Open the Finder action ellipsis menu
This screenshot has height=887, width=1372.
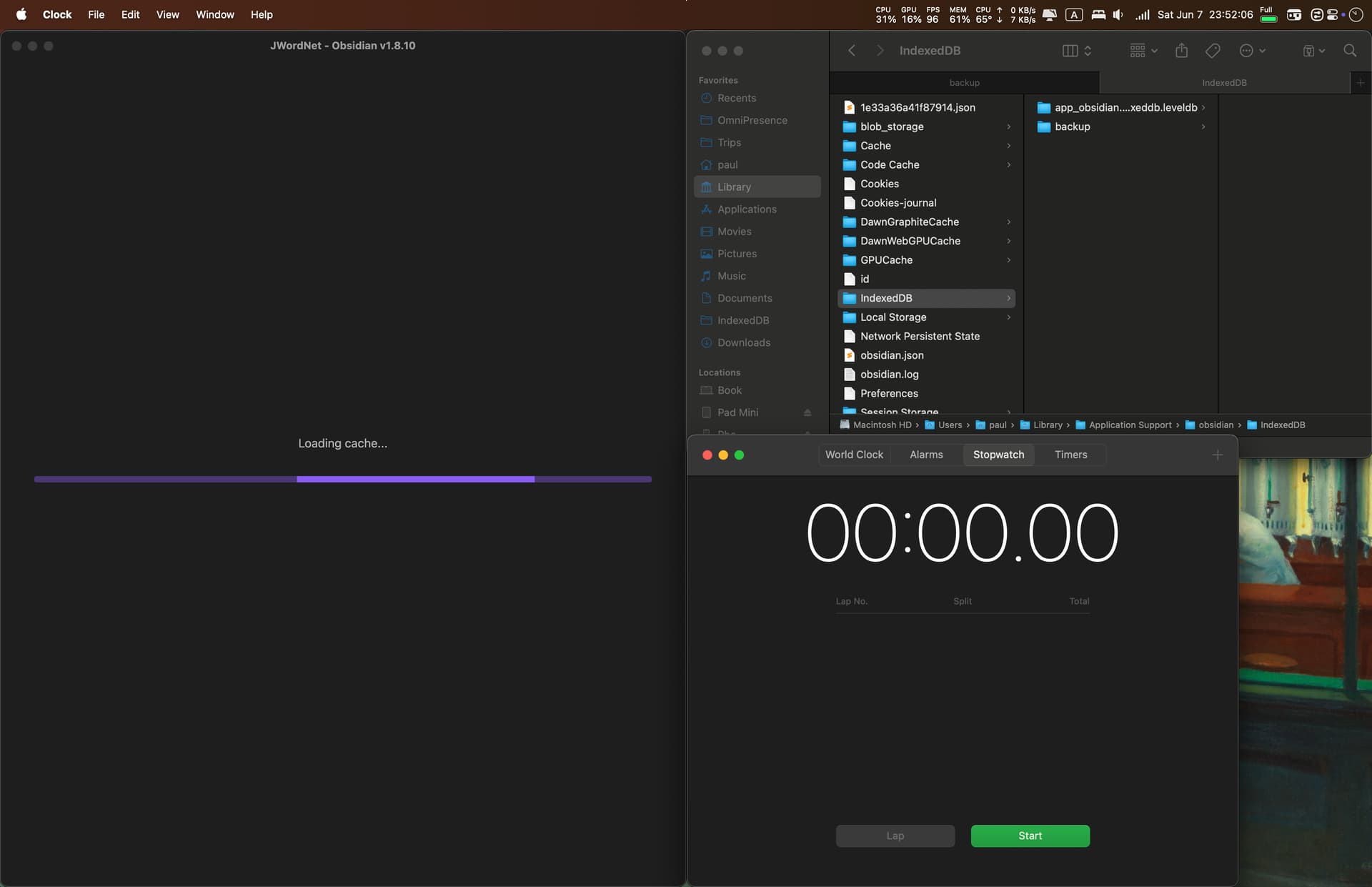click(1252, 51)
